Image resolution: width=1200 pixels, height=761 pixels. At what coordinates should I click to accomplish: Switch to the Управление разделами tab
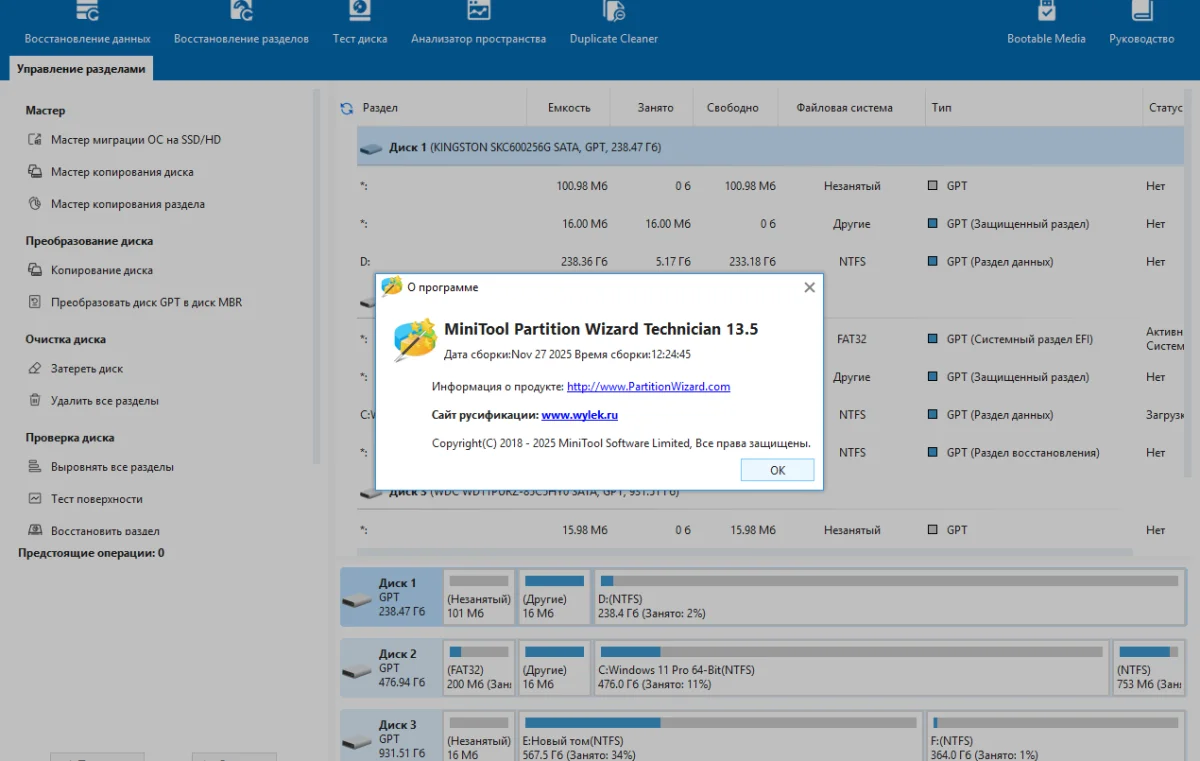click(x=81, y=69)
